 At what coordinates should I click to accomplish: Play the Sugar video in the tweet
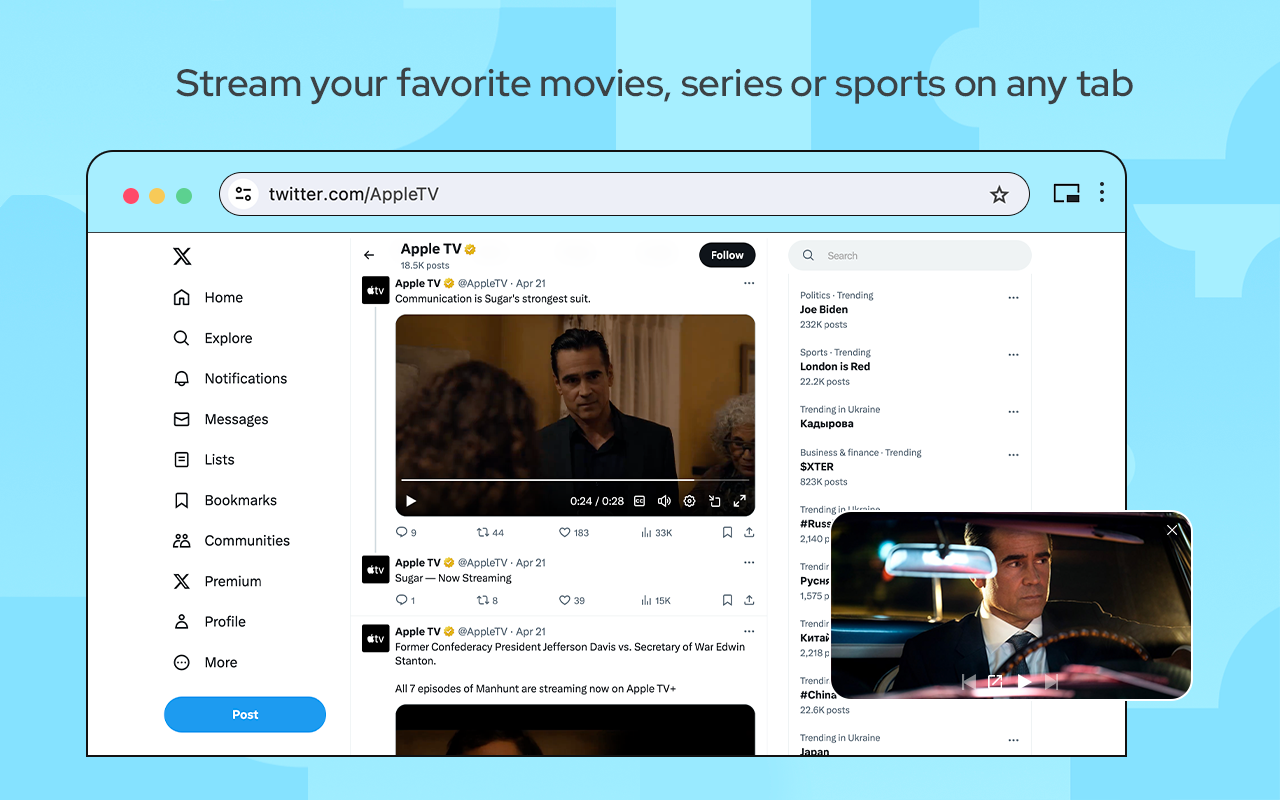point(410,501)
